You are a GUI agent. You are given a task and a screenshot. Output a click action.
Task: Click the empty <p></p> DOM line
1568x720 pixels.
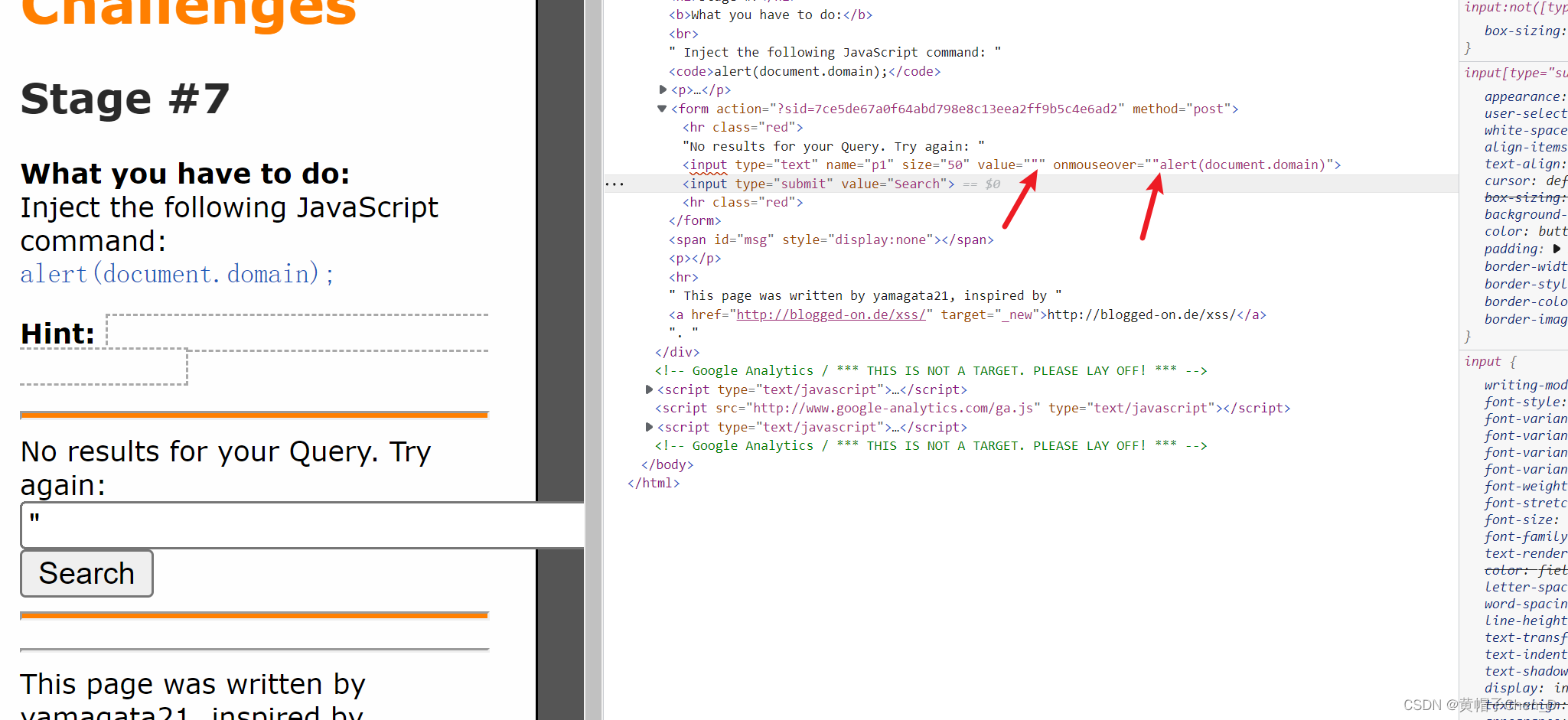pos(695,258)
